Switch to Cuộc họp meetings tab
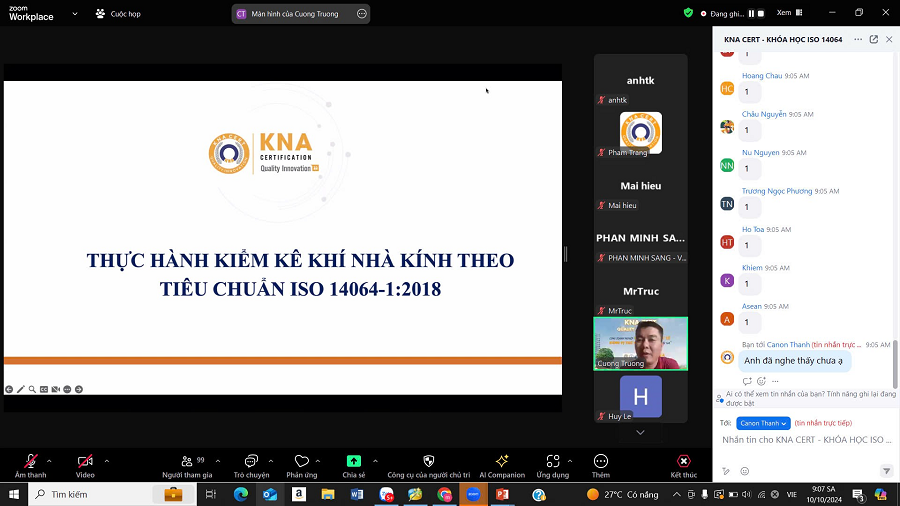Screen dimensions: 900x506 118,14
